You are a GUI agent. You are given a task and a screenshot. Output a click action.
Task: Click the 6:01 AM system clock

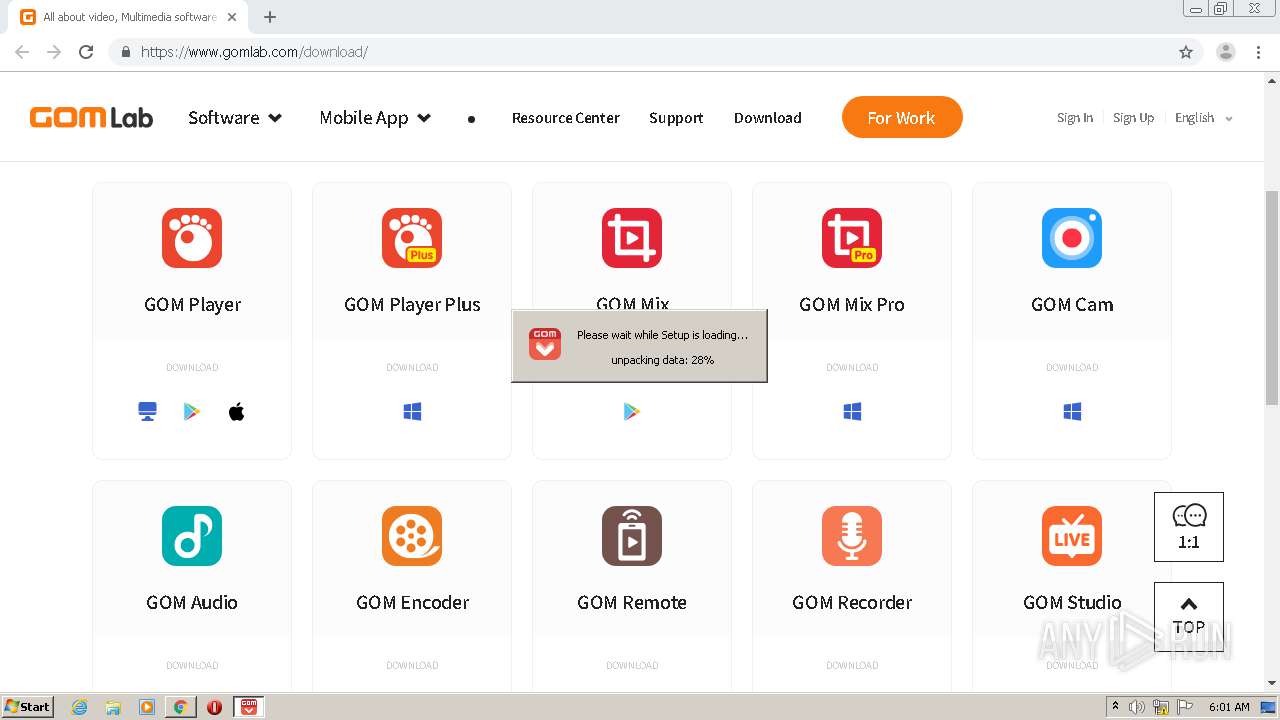pos(1229,707)
